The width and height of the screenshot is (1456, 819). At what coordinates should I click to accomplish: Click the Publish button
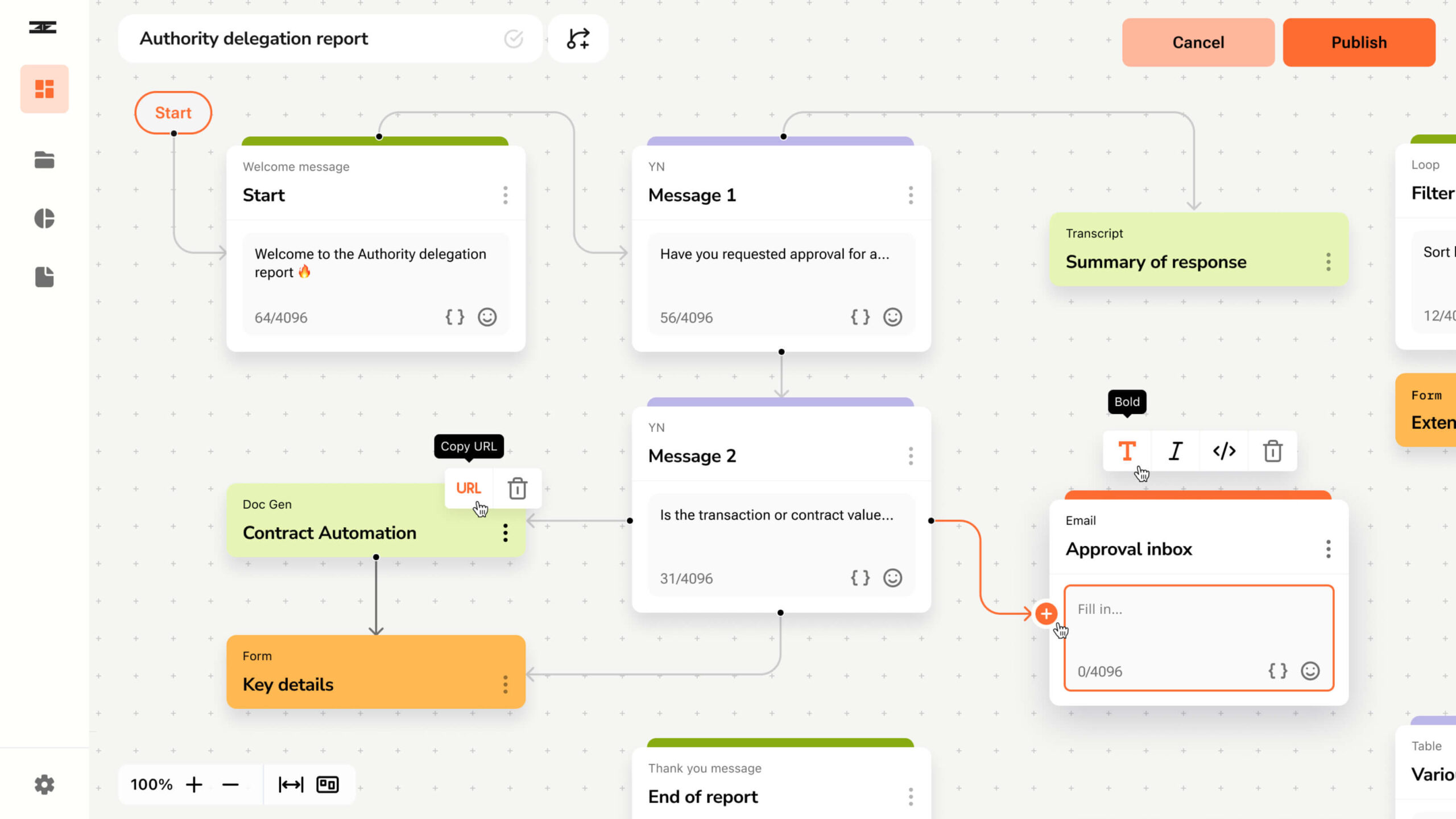(x=1359, y=43)
